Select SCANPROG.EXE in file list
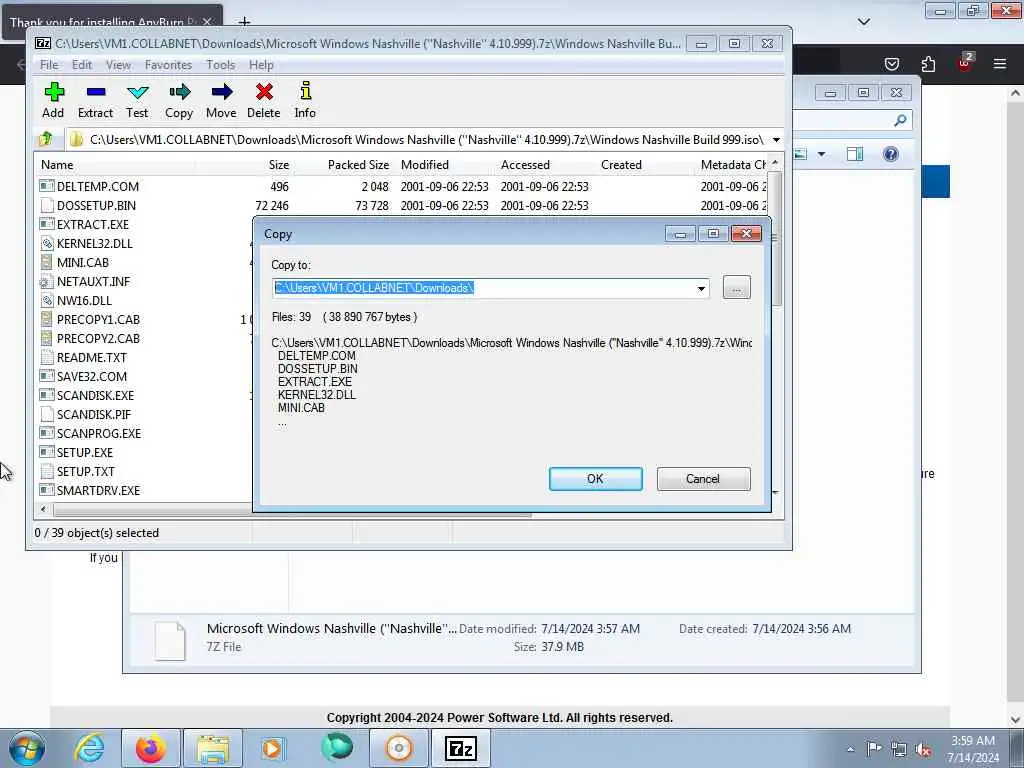Screen dimensions: 1024x768 pos(99,433)
